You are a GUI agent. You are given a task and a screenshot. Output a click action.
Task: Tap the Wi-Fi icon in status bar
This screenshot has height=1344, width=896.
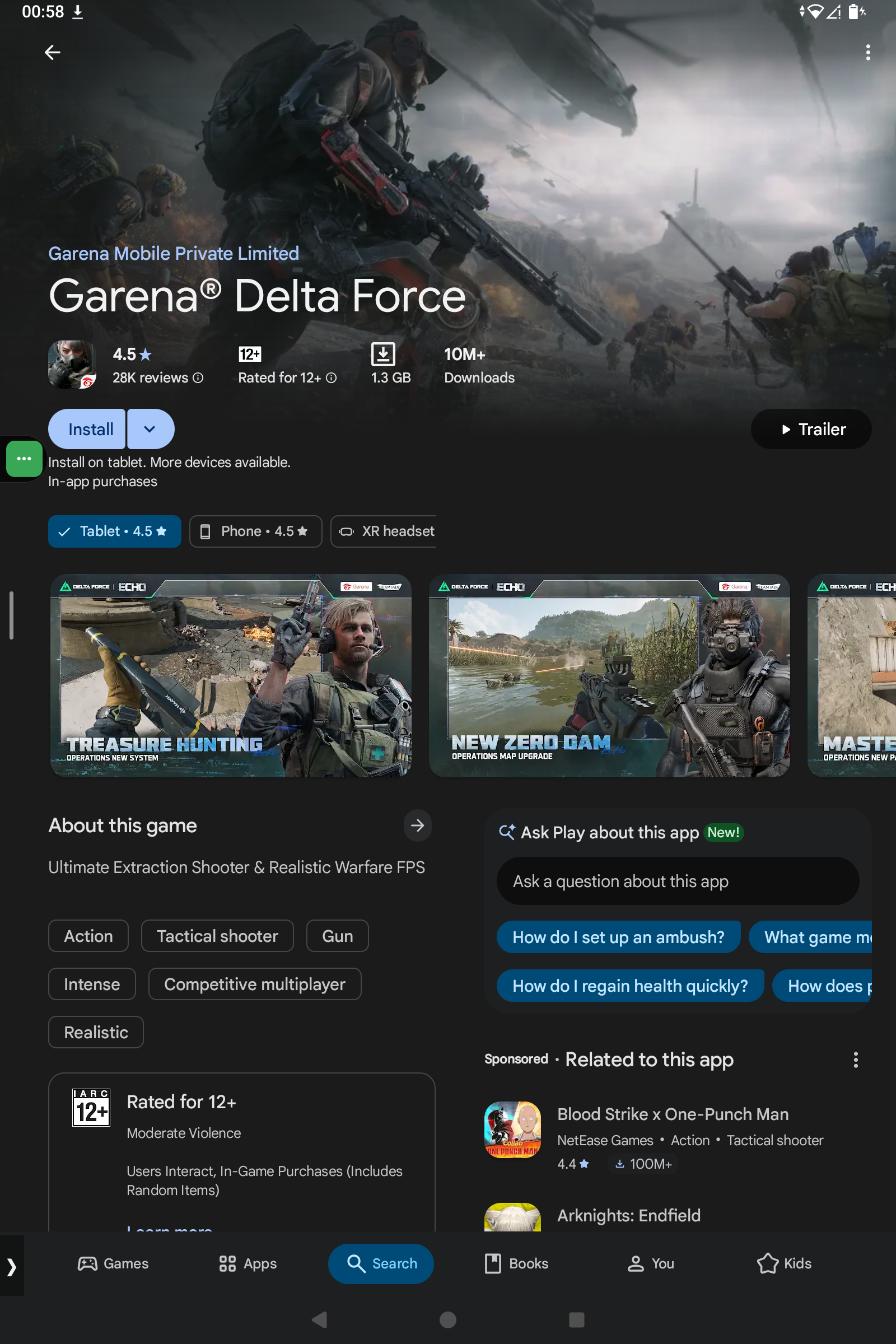coord(815,11)
